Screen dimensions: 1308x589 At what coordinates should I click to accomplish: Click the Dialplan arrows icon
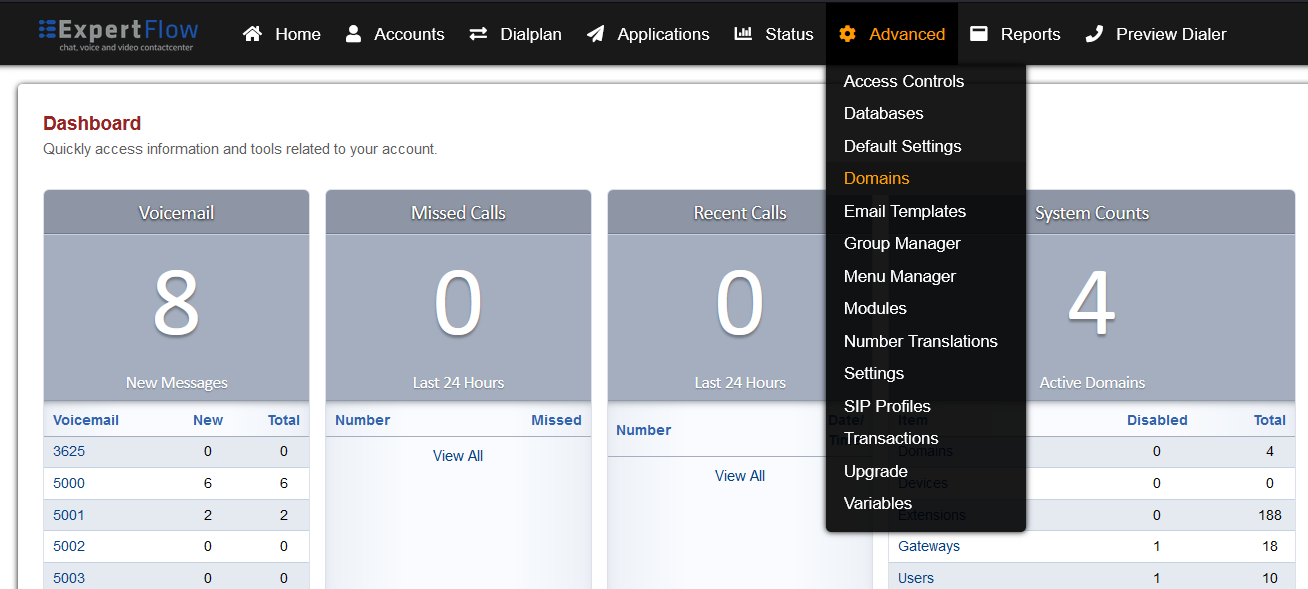[x=478, y=34]
